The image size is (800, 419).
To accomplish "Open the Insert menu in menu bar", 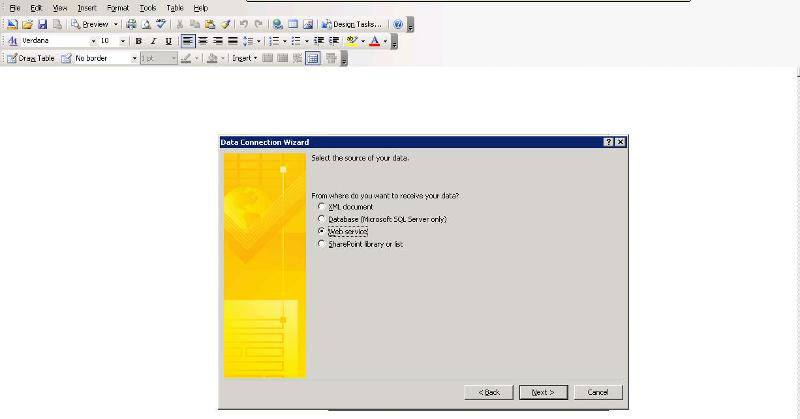I will [87, 8].
